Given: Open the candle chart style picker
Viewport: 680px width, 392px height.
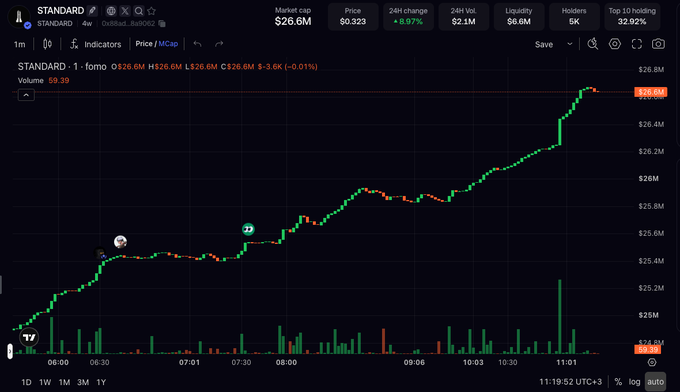Looking at the screenshot, I should [47, 44].
